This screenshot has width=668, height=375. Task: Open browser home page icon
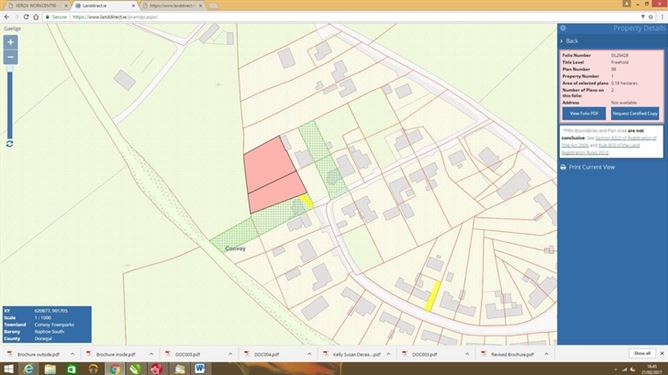36,17
